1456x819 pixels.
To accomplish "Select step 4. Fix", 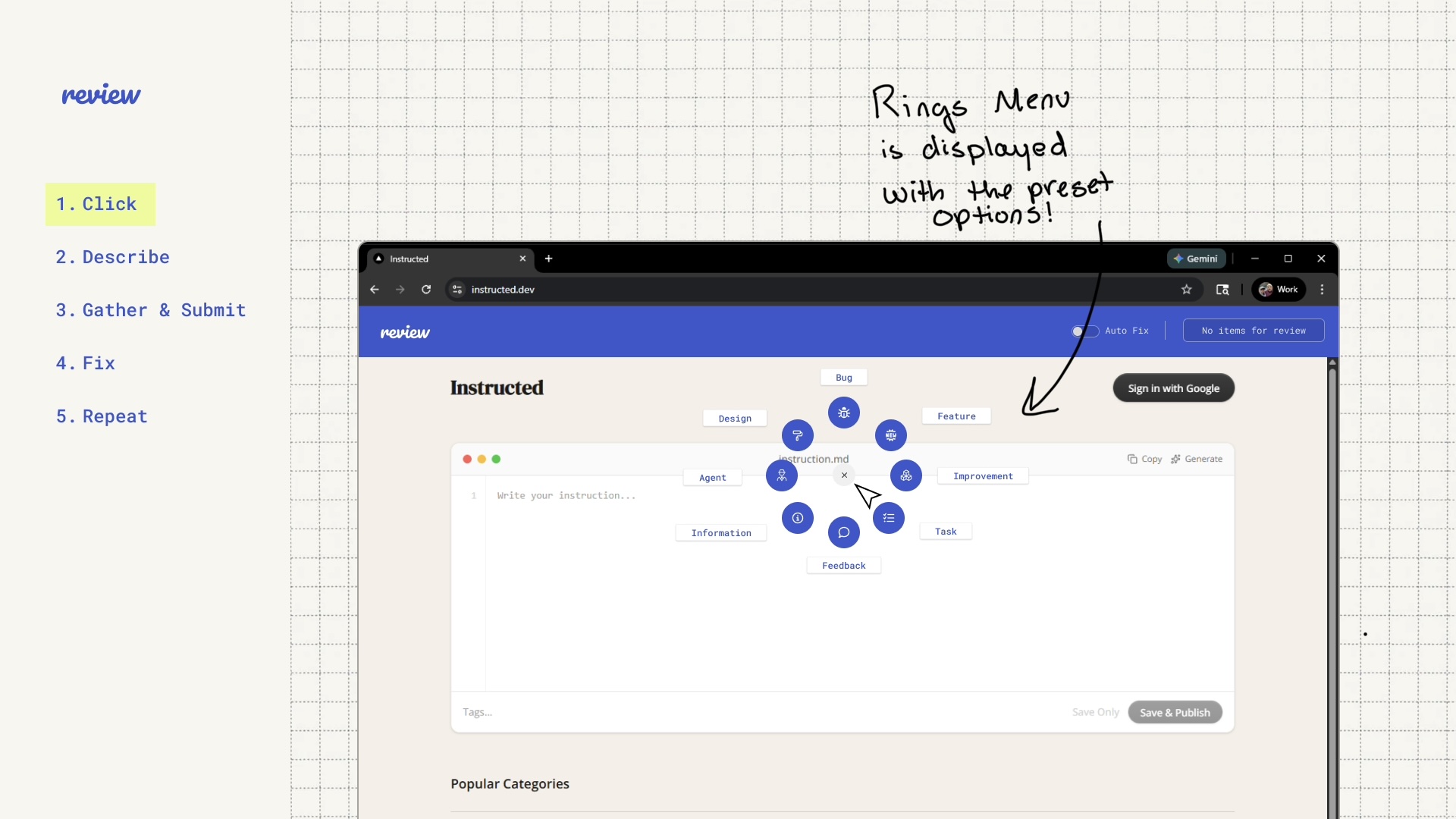I will click(85, 363).
